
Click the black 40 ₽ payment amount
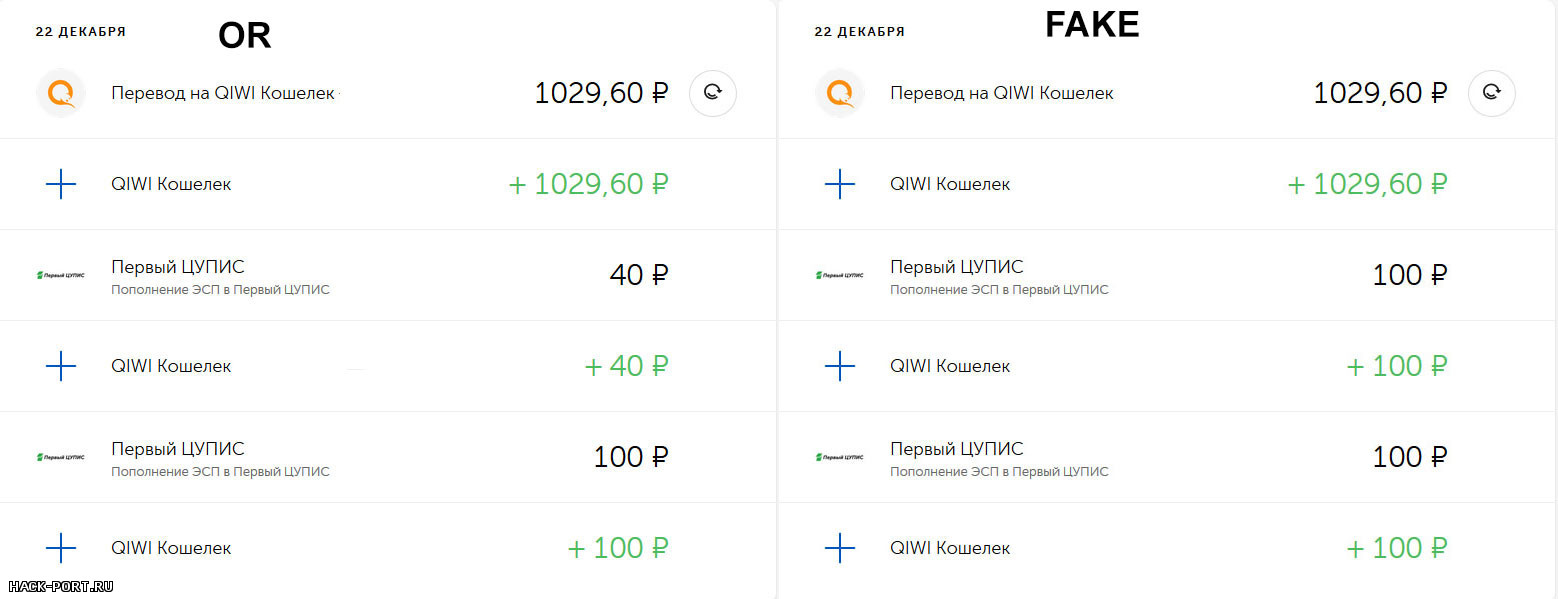(x=639, y=275)
